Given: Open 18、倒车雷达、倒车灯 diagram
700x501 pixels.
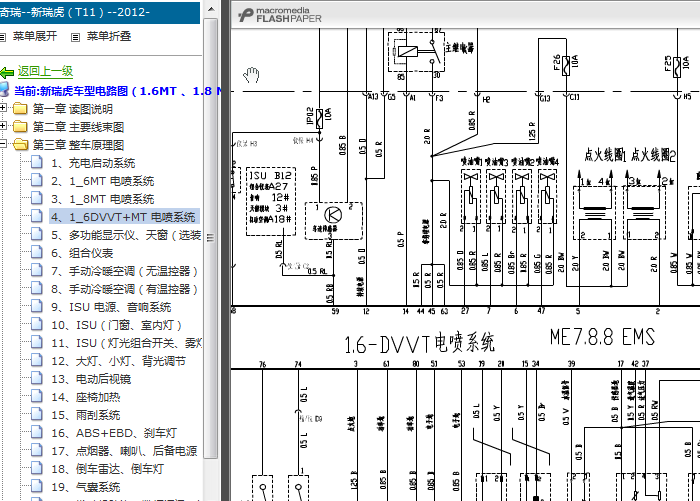Looking at the screenshot, I should point(108,469).
